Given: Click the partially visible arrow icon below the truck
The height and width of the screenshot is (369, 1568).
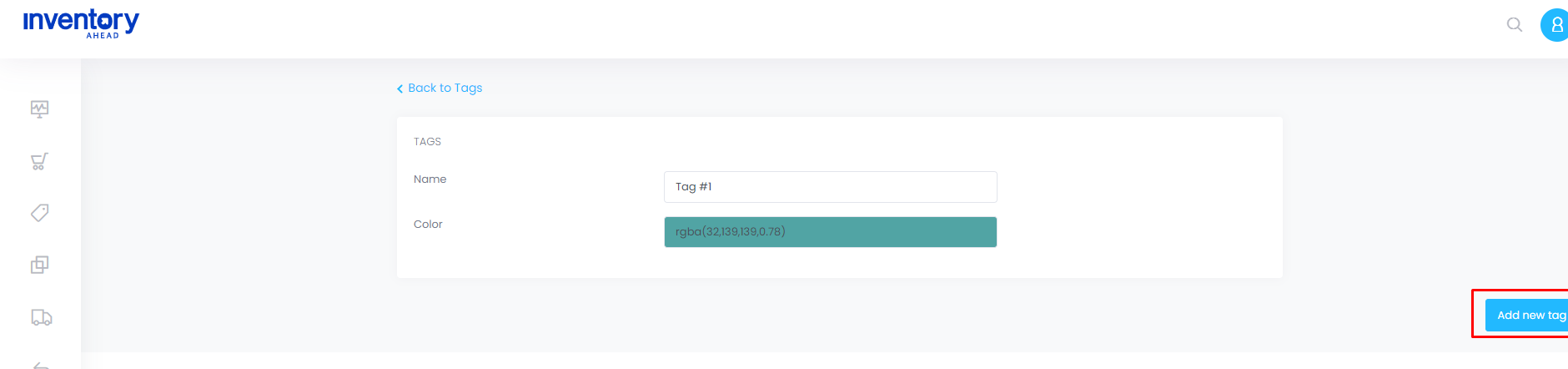Looking at the screenshot, I should [x=41, y=365].
